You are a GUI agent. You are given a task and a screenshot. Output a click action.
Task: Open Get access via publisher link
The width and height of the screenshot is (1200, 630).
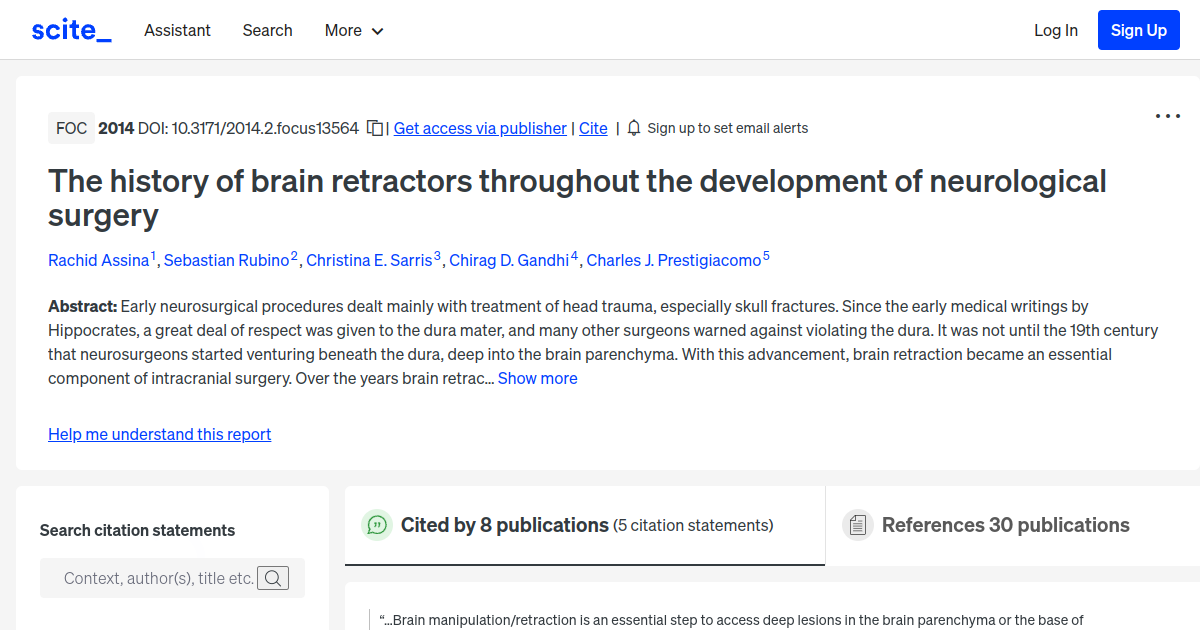tap(480, 128)
